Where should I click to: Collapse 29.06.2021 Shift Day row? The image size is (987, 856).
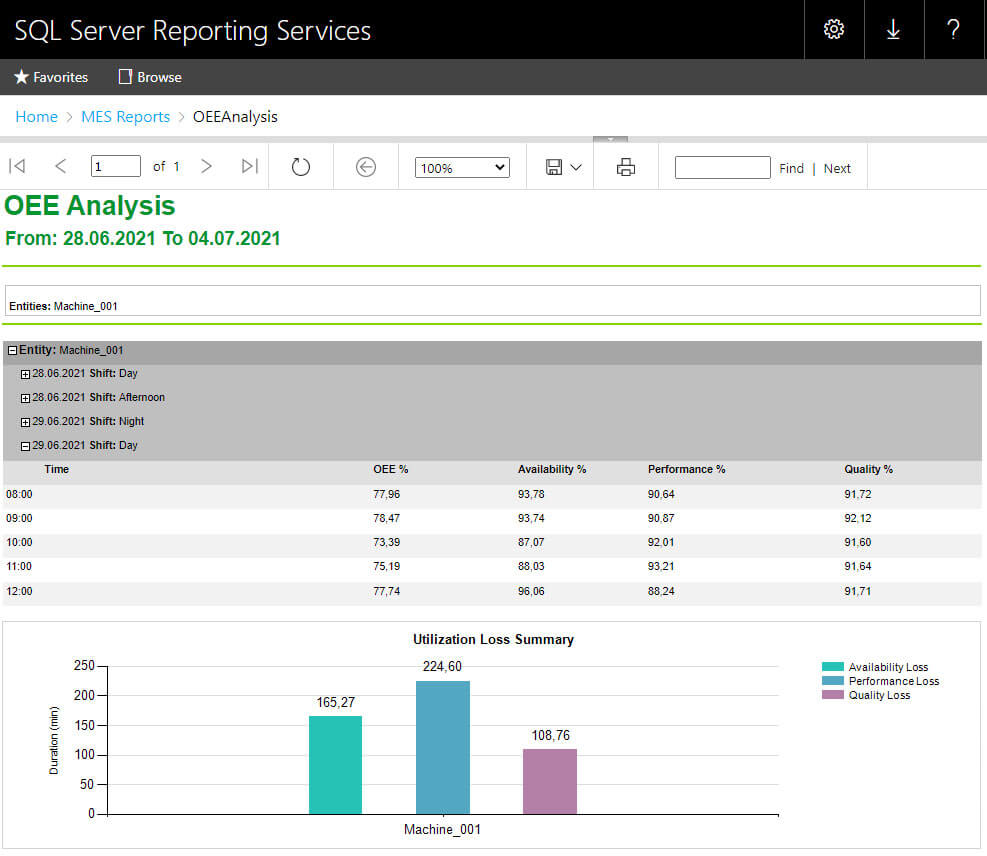click(x=25, y=446)
